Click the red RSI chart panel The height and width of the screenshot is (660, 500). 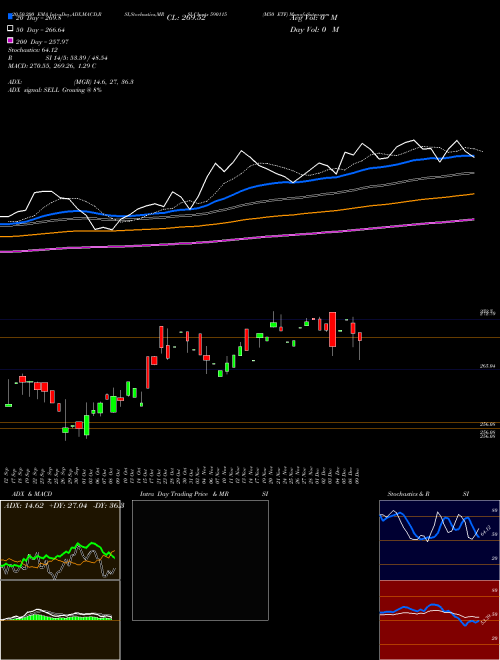(439, 620)
